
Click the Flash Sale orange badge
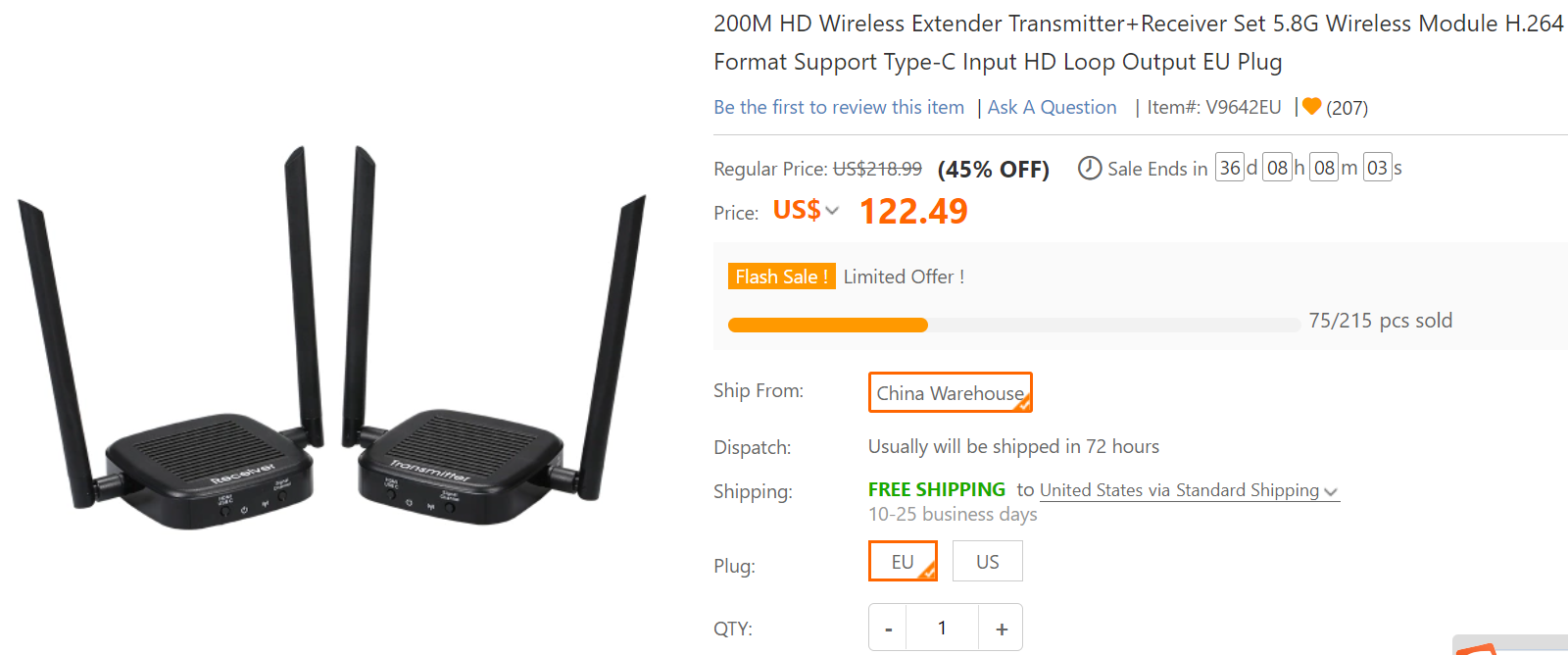tap(781, 277)
